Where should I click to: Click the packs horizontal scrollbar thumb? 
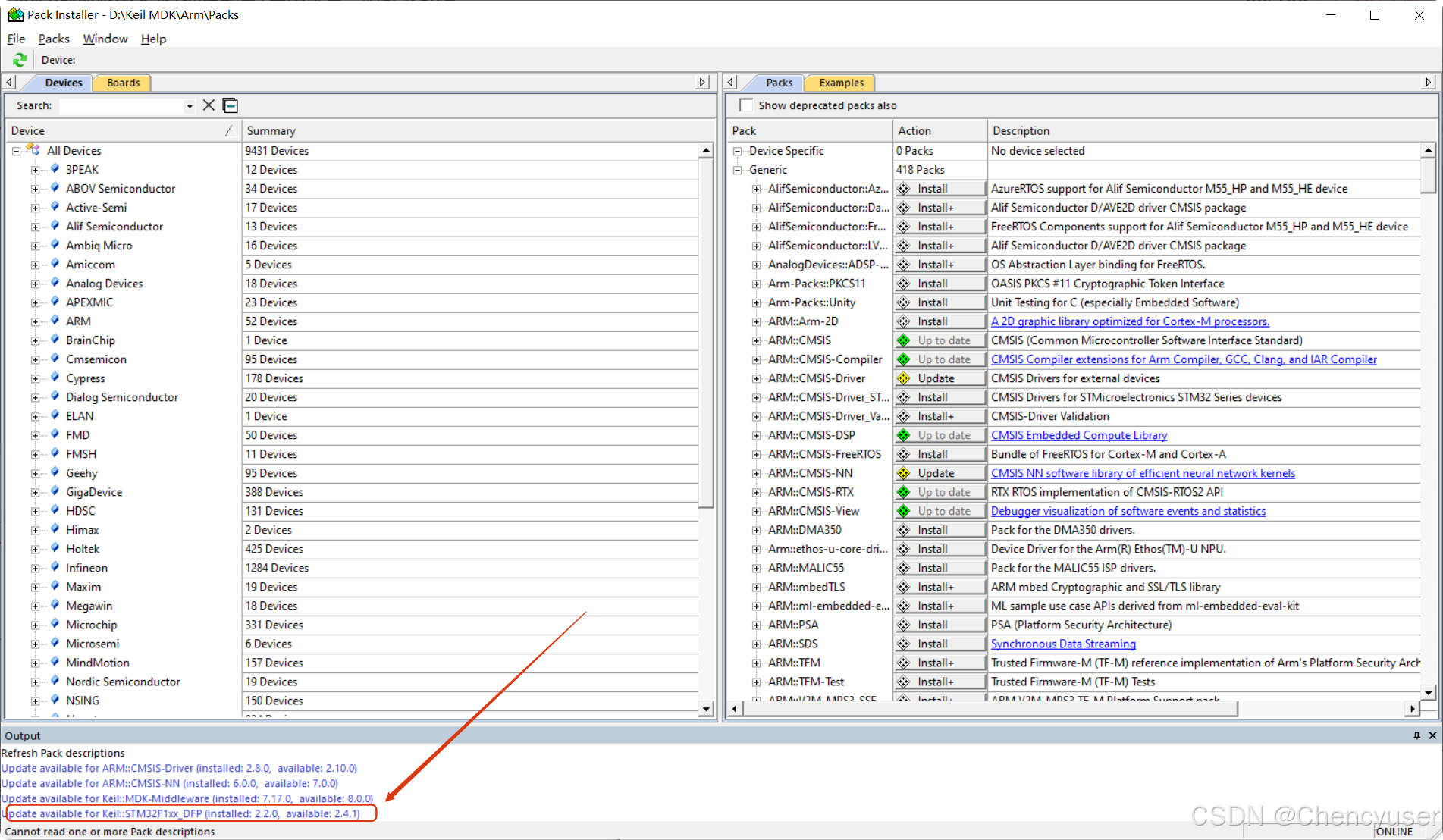[x=990, y=708]
